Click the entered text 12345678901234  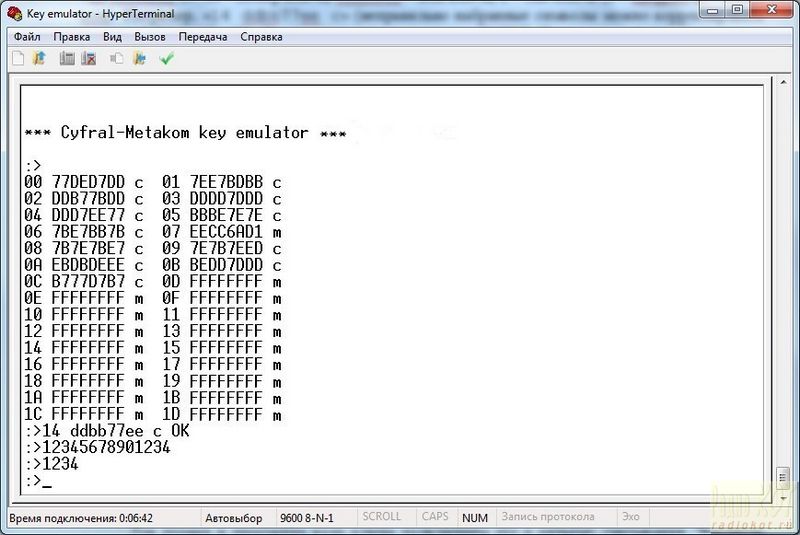pos(106,447)
